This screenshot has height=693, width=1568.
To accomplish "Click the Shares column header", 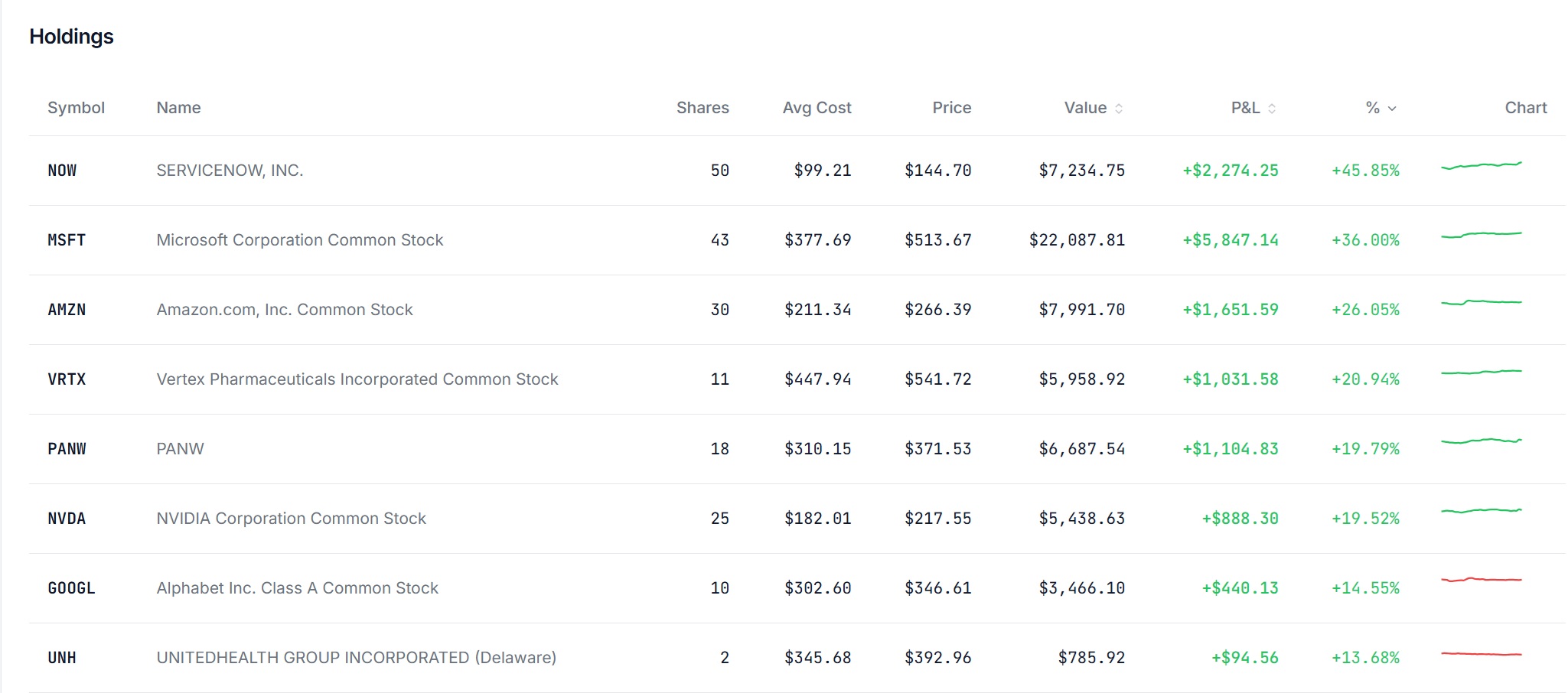I will coord(703,108).
